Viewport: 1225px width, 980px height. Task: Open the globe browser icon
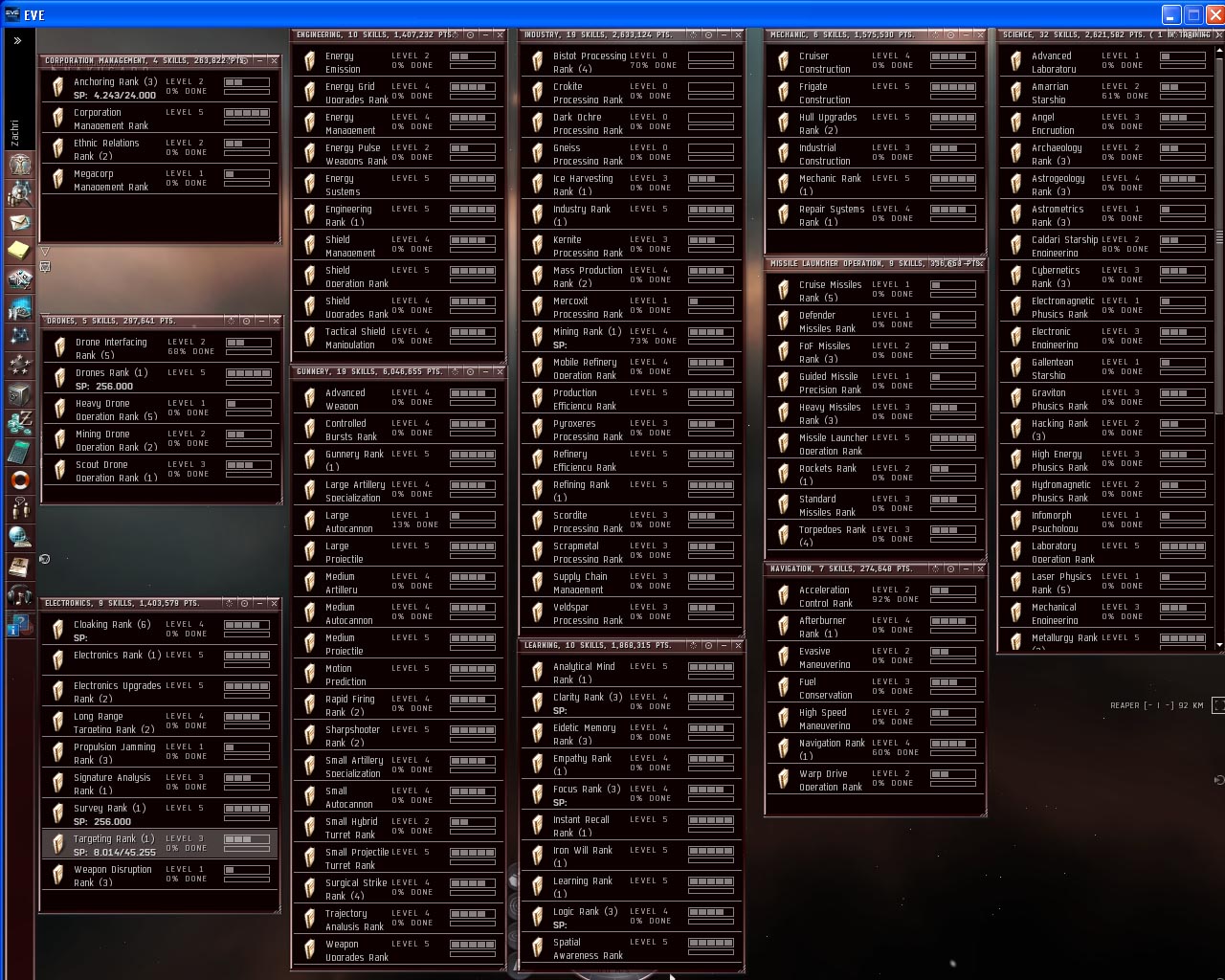(20, 538)
